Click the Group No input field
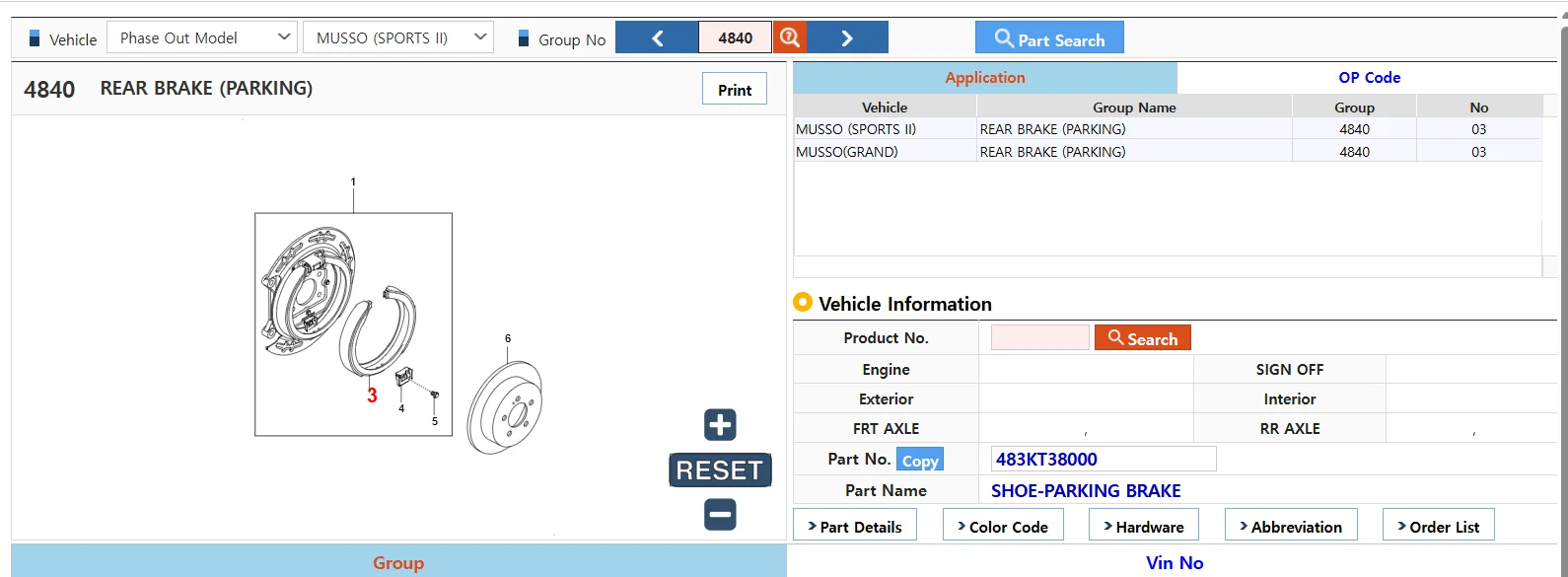Screen dimensions: 1568x577 [x=736, y=37]
